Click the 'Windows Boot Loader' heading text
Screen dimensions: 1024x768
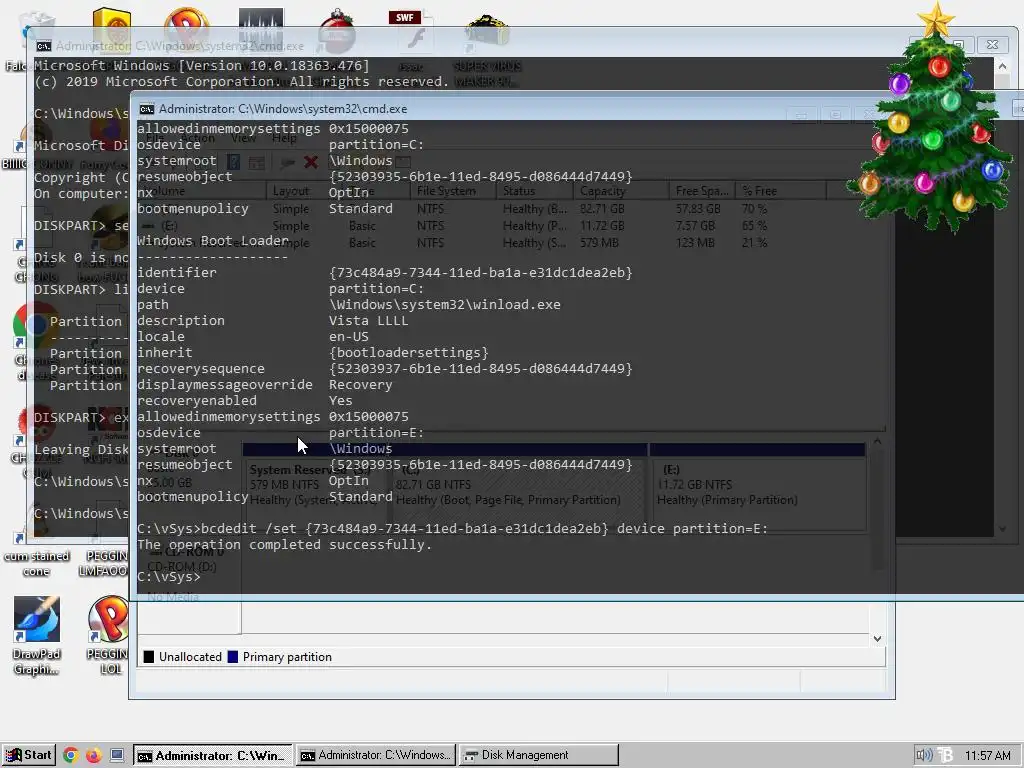[x=213, y=241]
